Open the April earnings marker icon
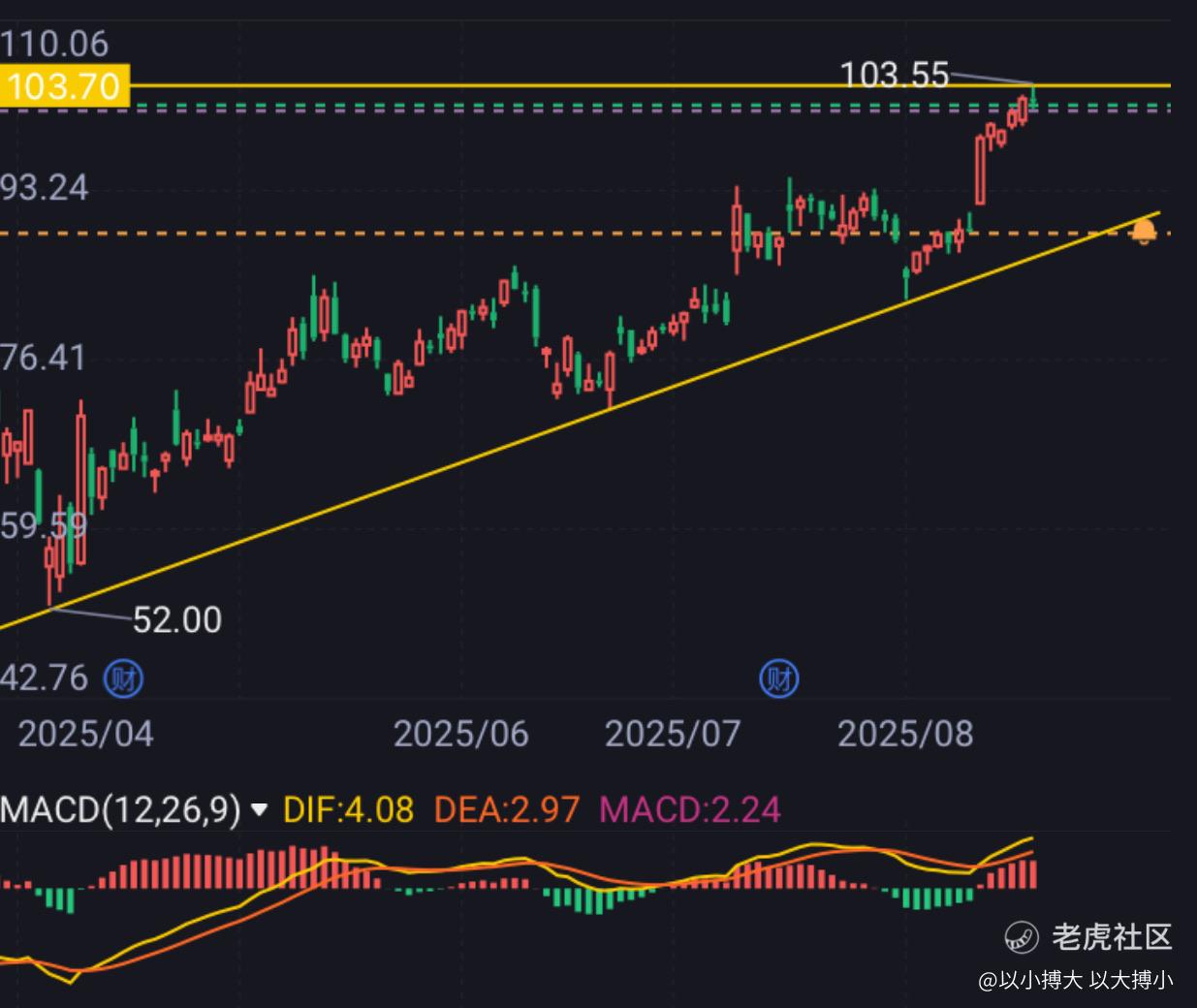Viewport: 1197px width, 1008px height. [124, 678]
